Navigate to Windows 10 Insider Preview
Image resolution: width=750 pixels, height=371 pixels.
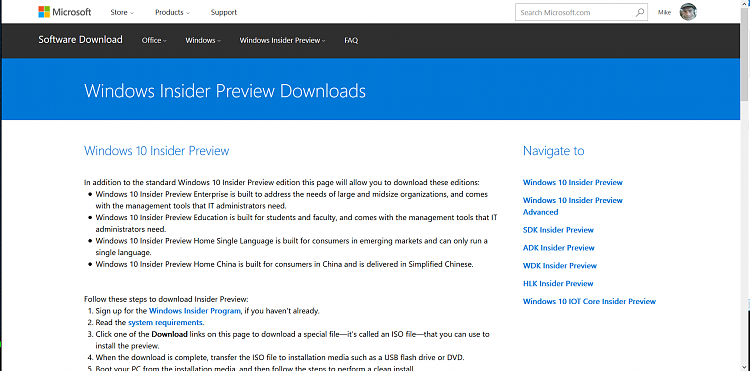click(x=573, y=182)
